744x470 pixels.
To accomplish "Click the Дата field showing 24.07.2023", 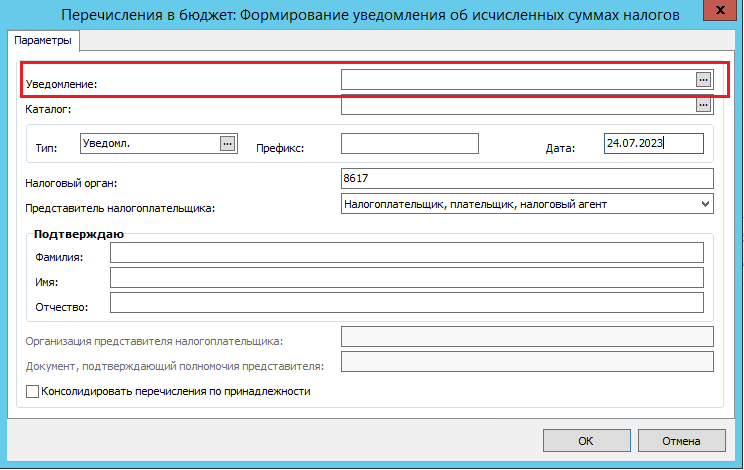I will 653,143.
